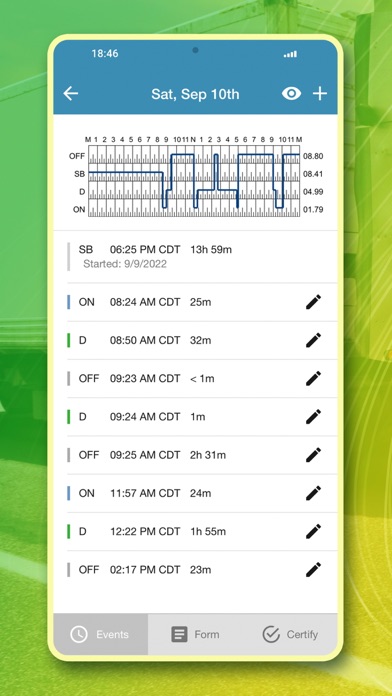Edit the OFF 09:25 AM event

click(x=313, y=455)
